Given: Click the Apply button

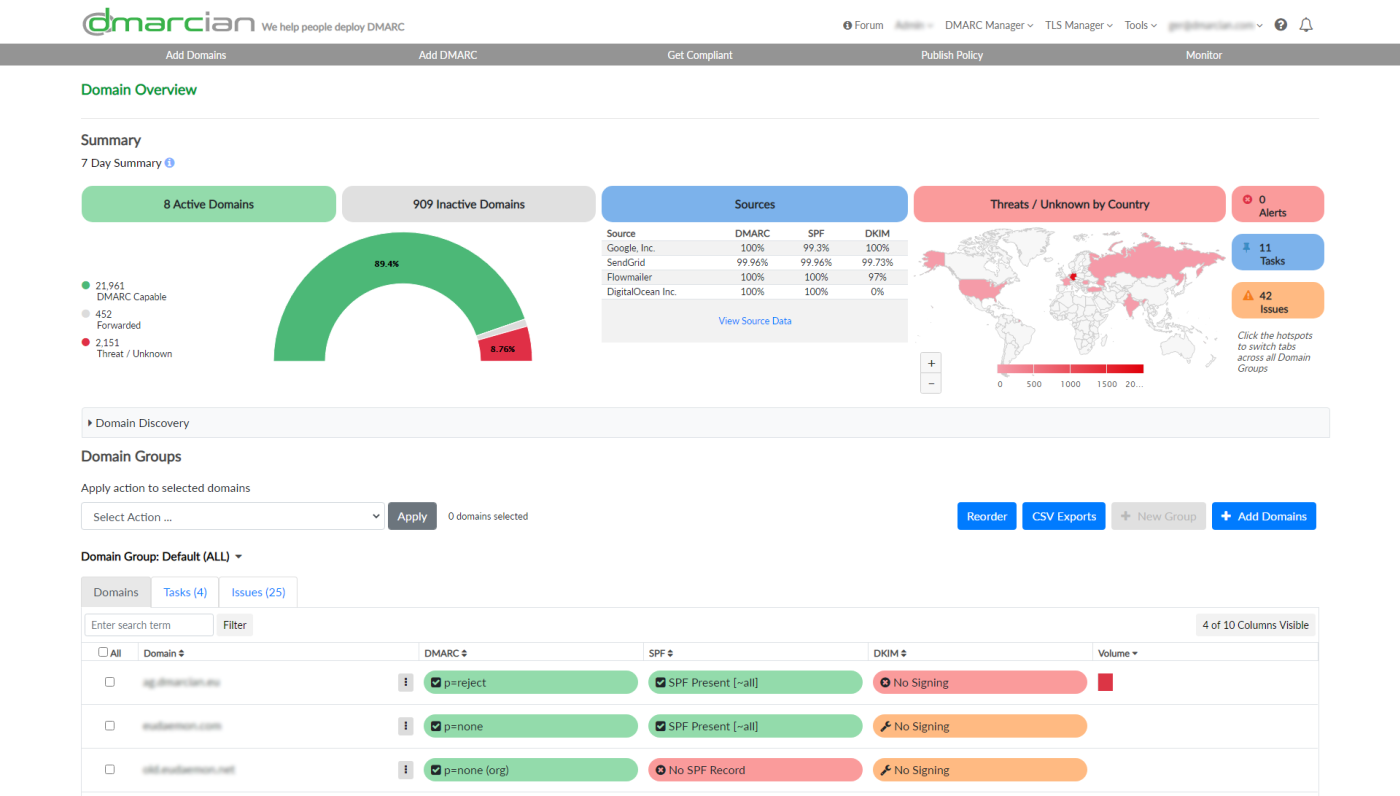Looking at the screenshot, I should pyautogui.click(x=412, y=516).
